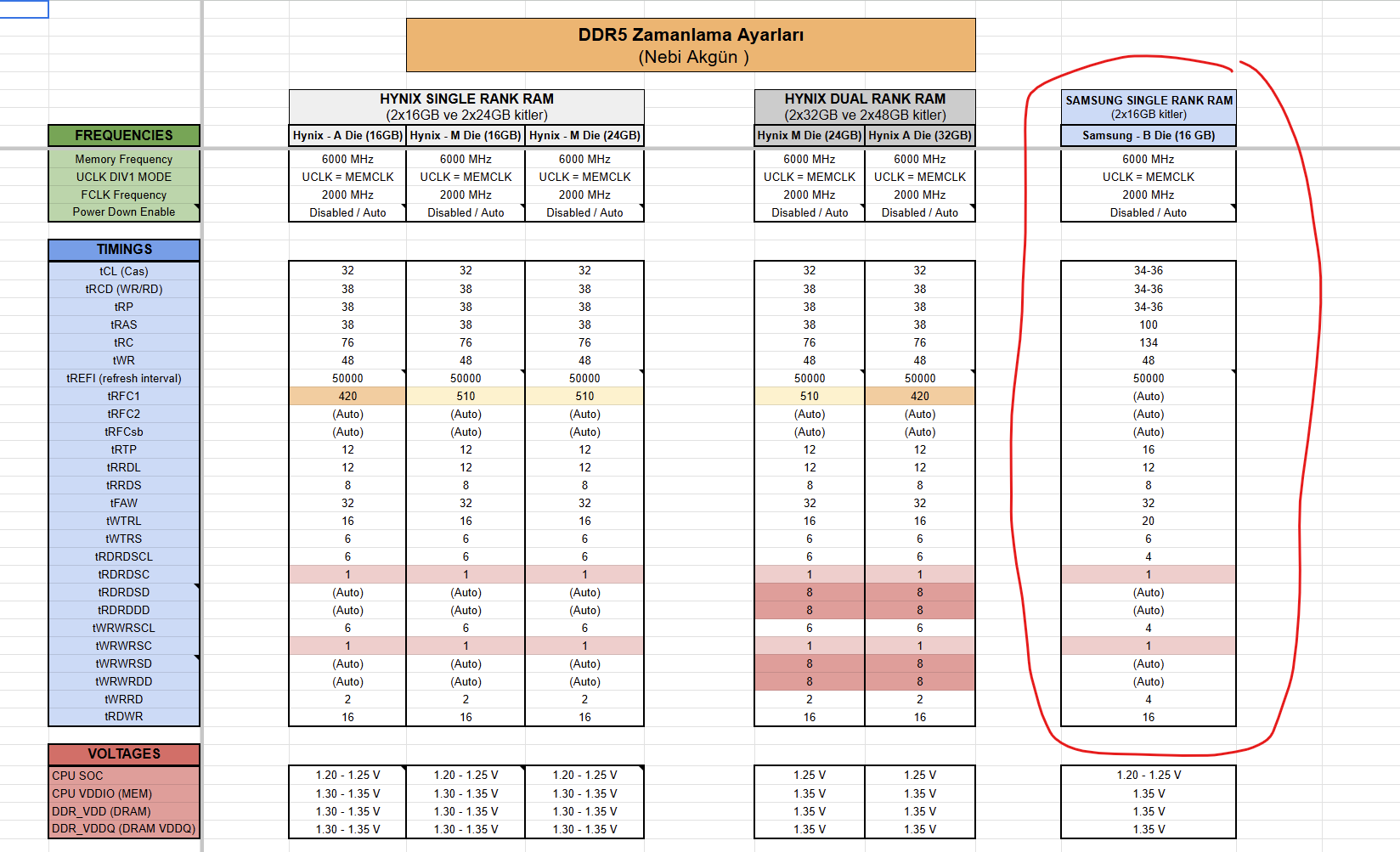Pick the "tRRDL" row label
The image size is (1400, 852).
(124, 467)
